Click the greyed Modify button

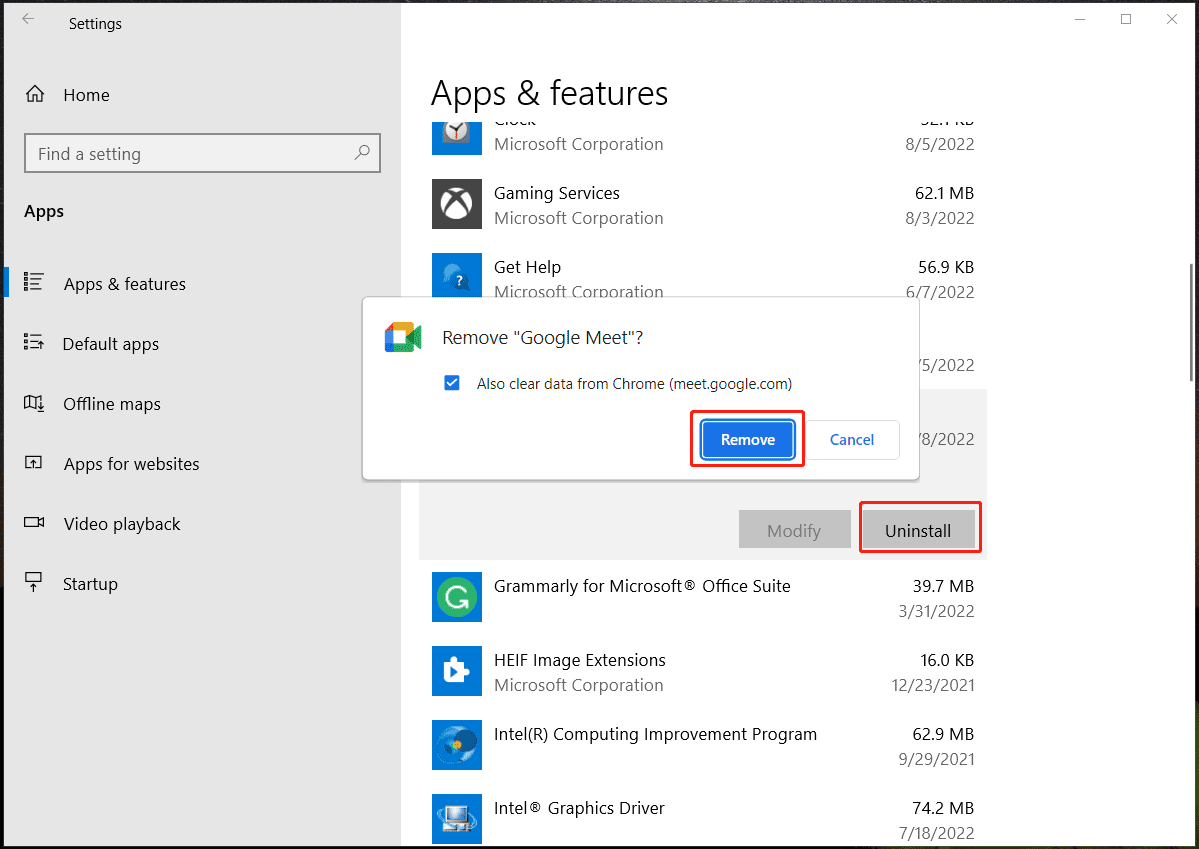pyautogui.click(x=794, y=530)
